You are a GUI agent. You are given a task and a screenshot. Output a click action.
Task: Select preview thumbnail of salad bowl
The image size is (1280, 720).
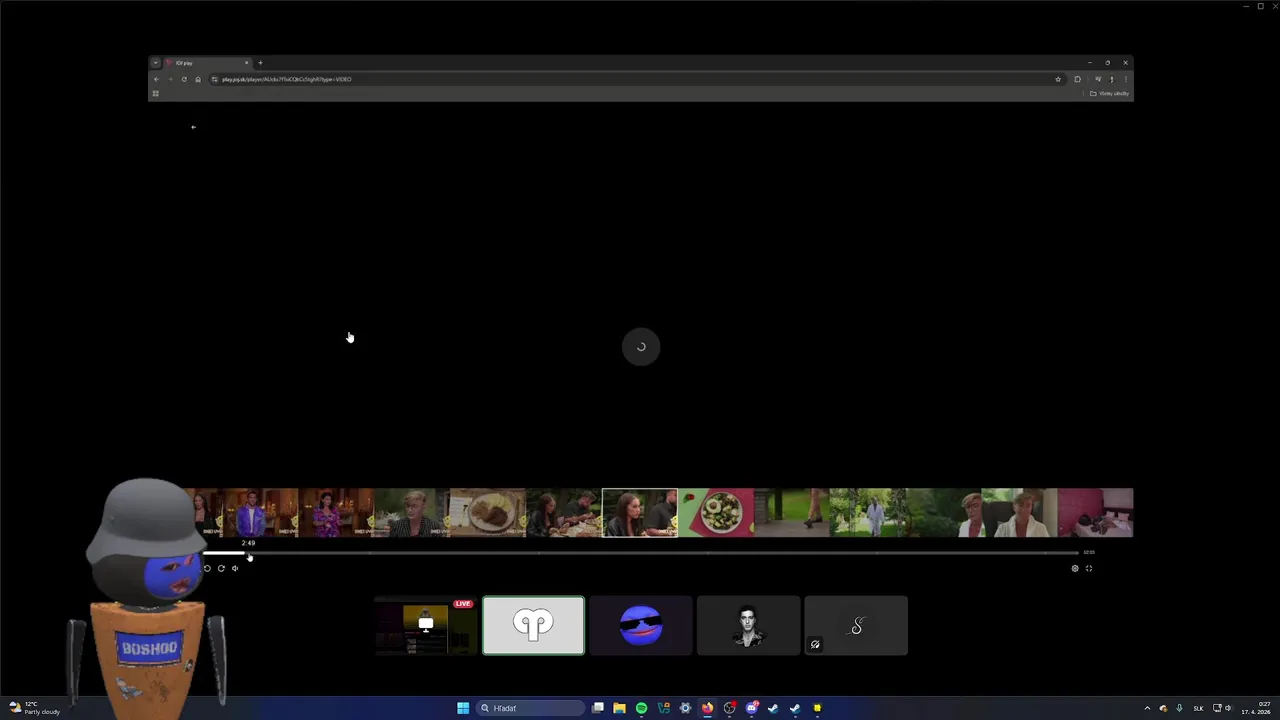click(x=716, y=513)
